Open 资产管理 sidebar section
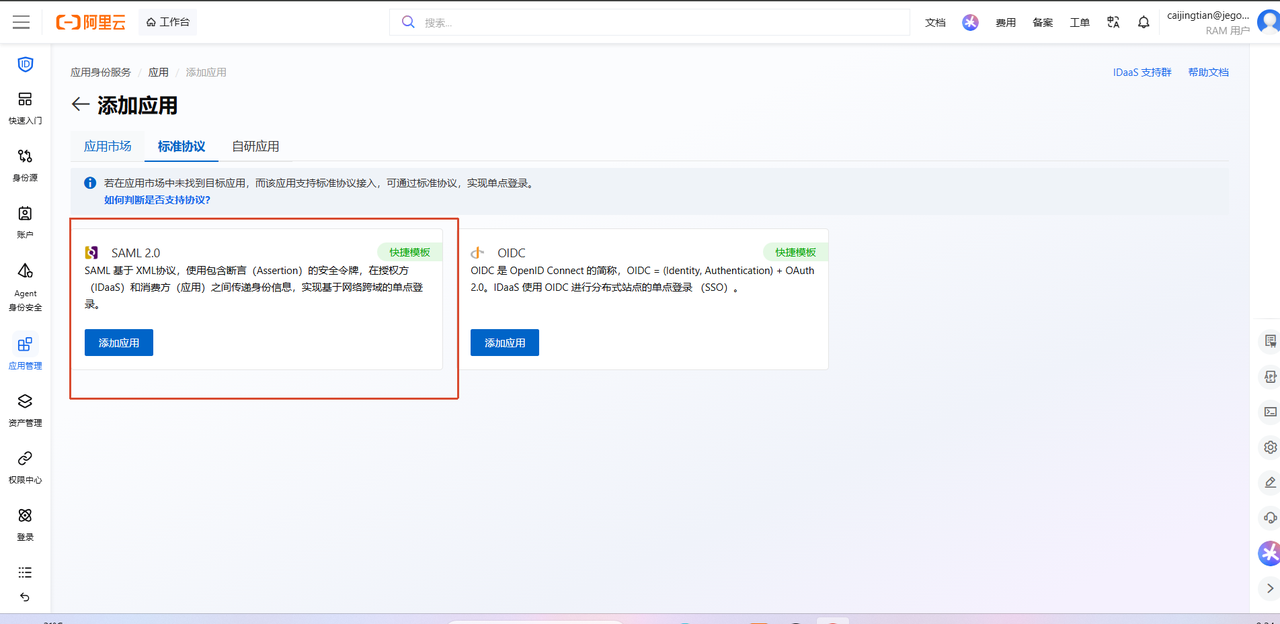Image resolution: width=1280 pixels, height=624 pixels. [x=25, y=410]
